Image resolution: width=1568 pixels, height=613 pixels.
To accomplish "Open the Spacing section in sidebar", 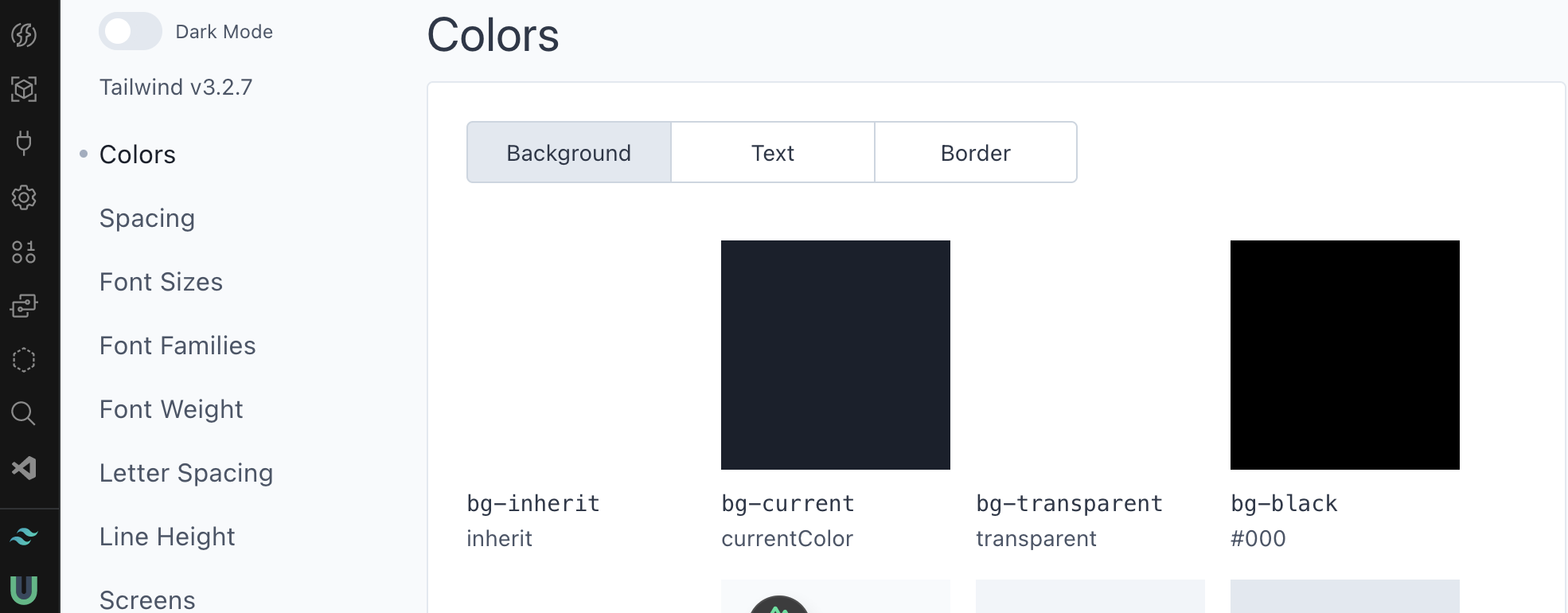I will 147,218.
